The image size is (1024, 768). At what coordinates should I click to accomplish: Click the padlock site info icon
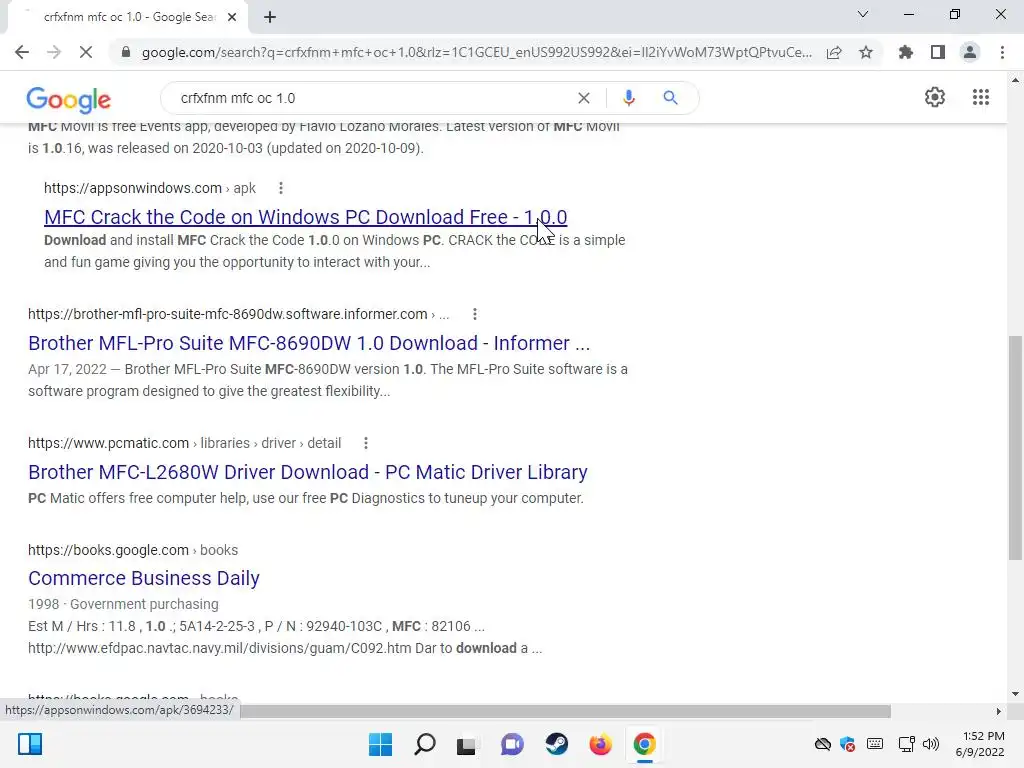point(126,52)
